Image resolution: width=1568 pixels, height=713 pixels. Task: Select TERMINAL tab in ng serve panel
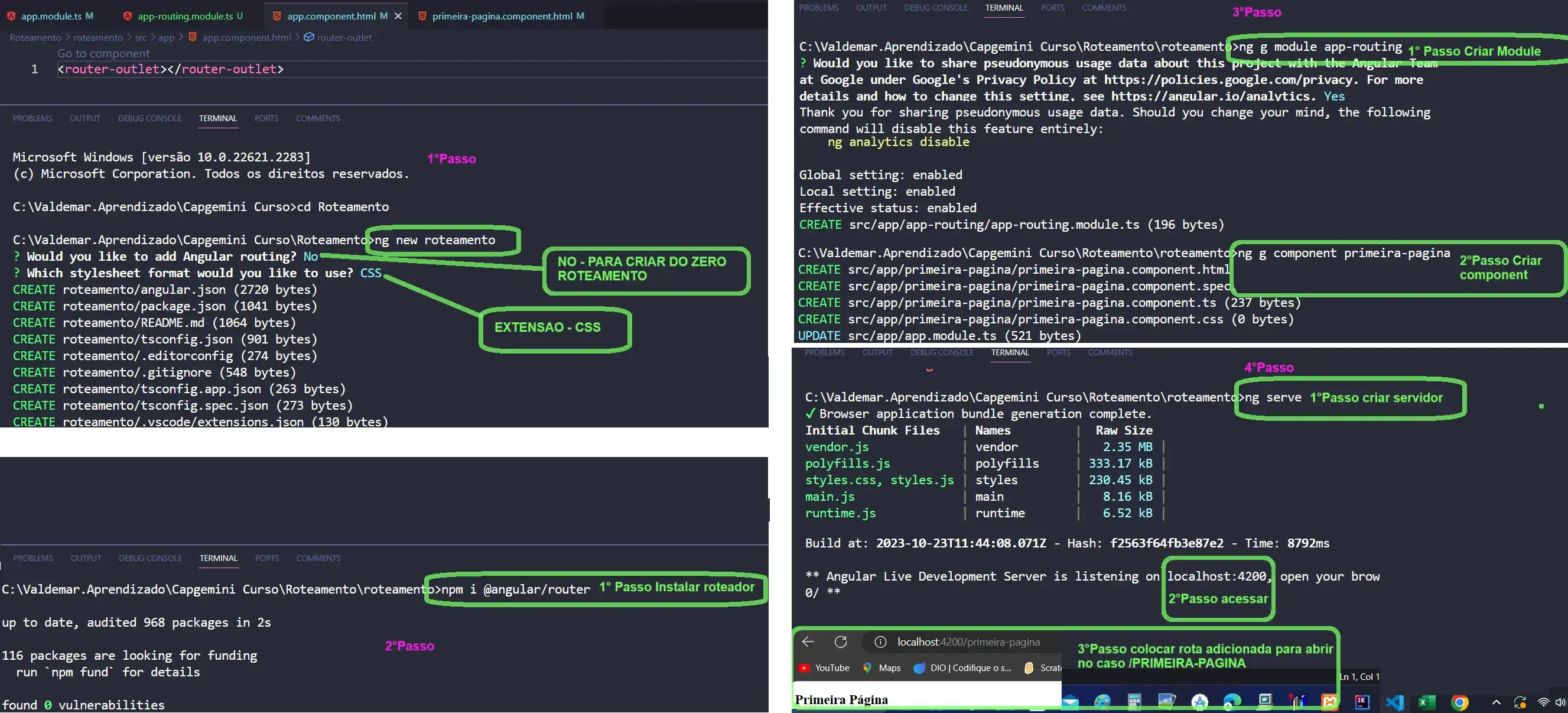1010,352
